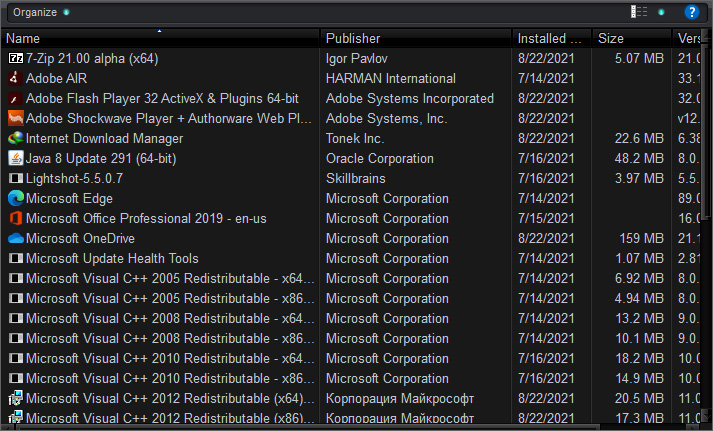713x431 pixels.
Task: Click the Visual C++ 2005 x64 icon
Action: tap(16, 278)
